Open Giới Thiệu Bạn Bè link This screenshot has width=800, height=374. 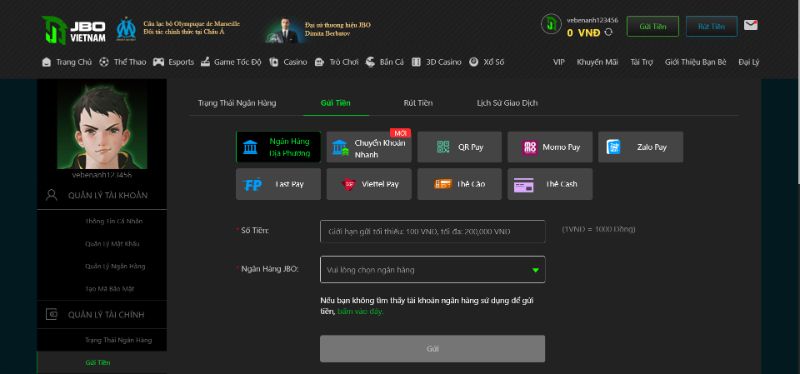click(x=695, y=62)
